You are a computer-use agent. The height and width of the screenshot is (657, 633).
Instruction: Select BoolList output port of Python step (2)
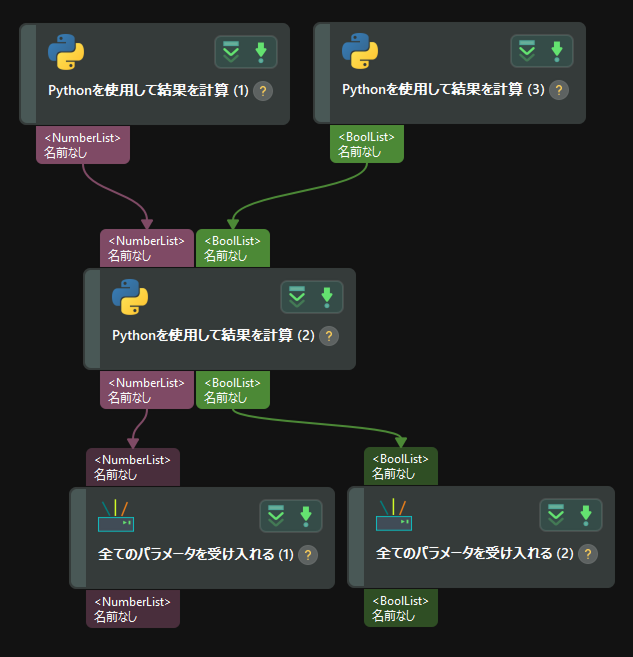click(233, 390)
